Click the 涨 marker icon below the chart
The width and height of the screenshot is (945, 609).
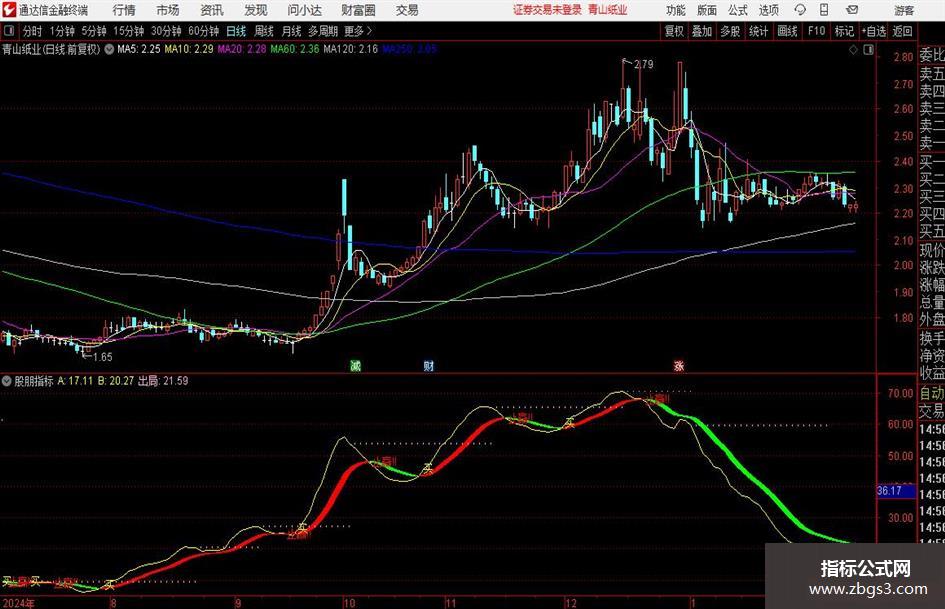click(x=679, y=365)
